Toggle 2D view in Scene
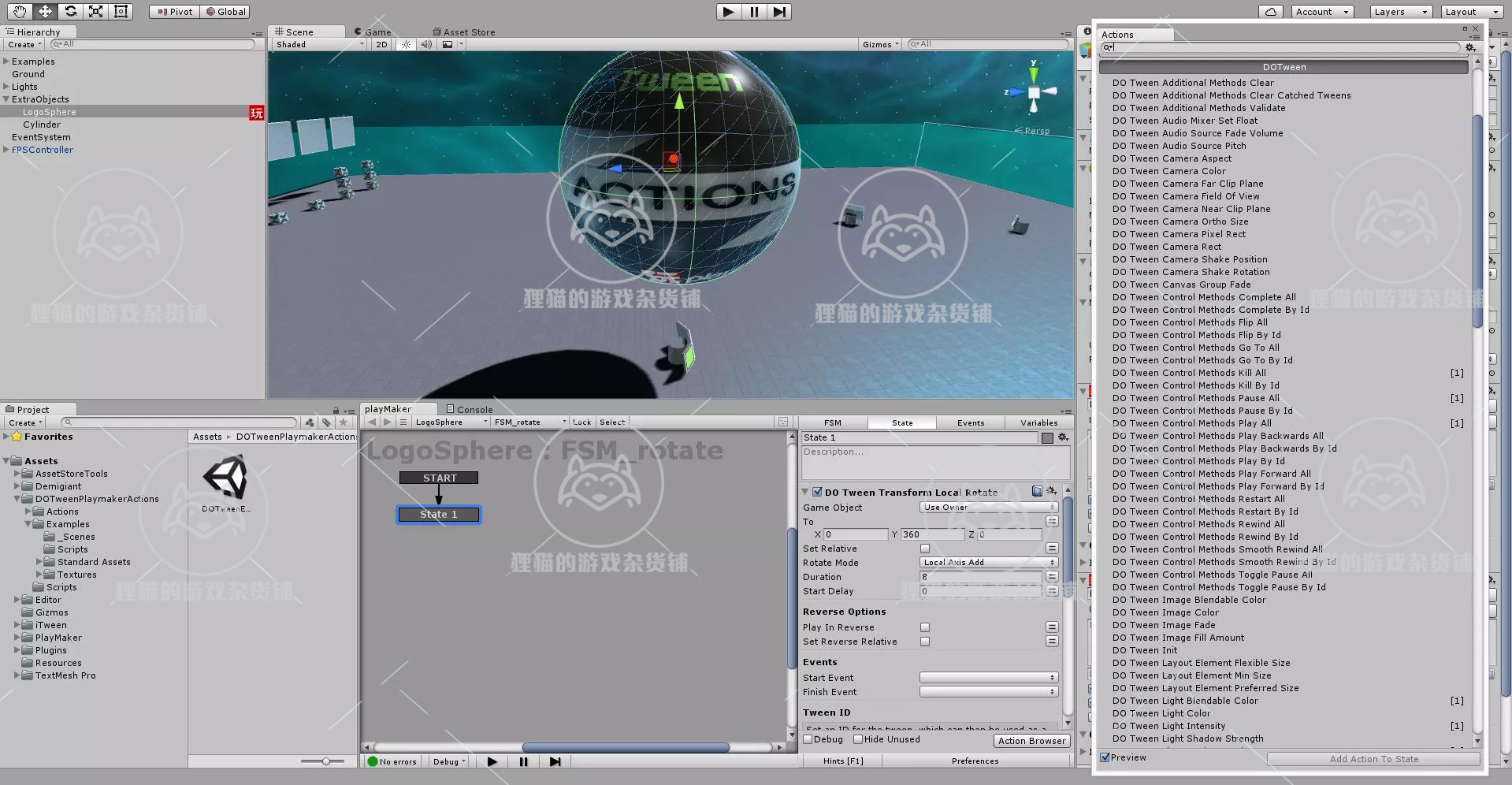Image resolution: width=1512 pixels, height=785 pixels. 382,45
